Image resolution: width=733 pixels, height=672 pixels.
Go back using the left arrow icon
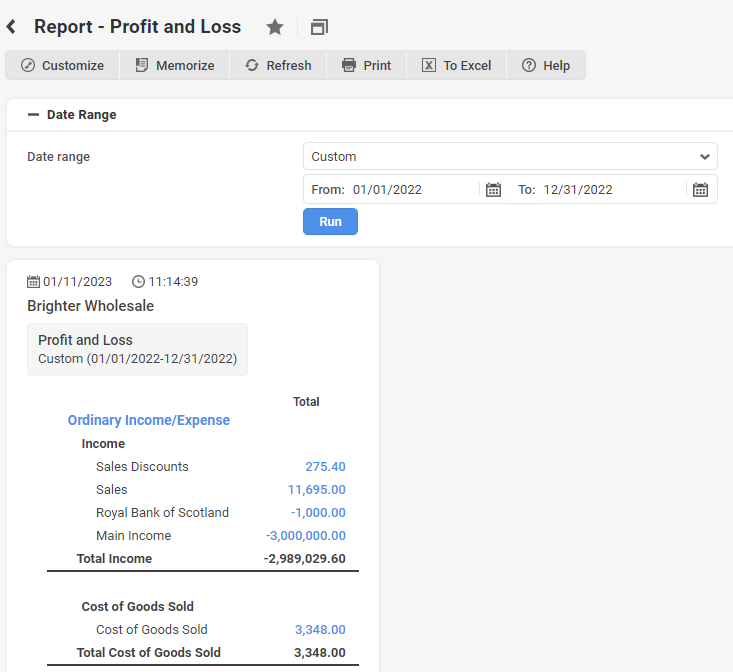click(x=11, y=27)
